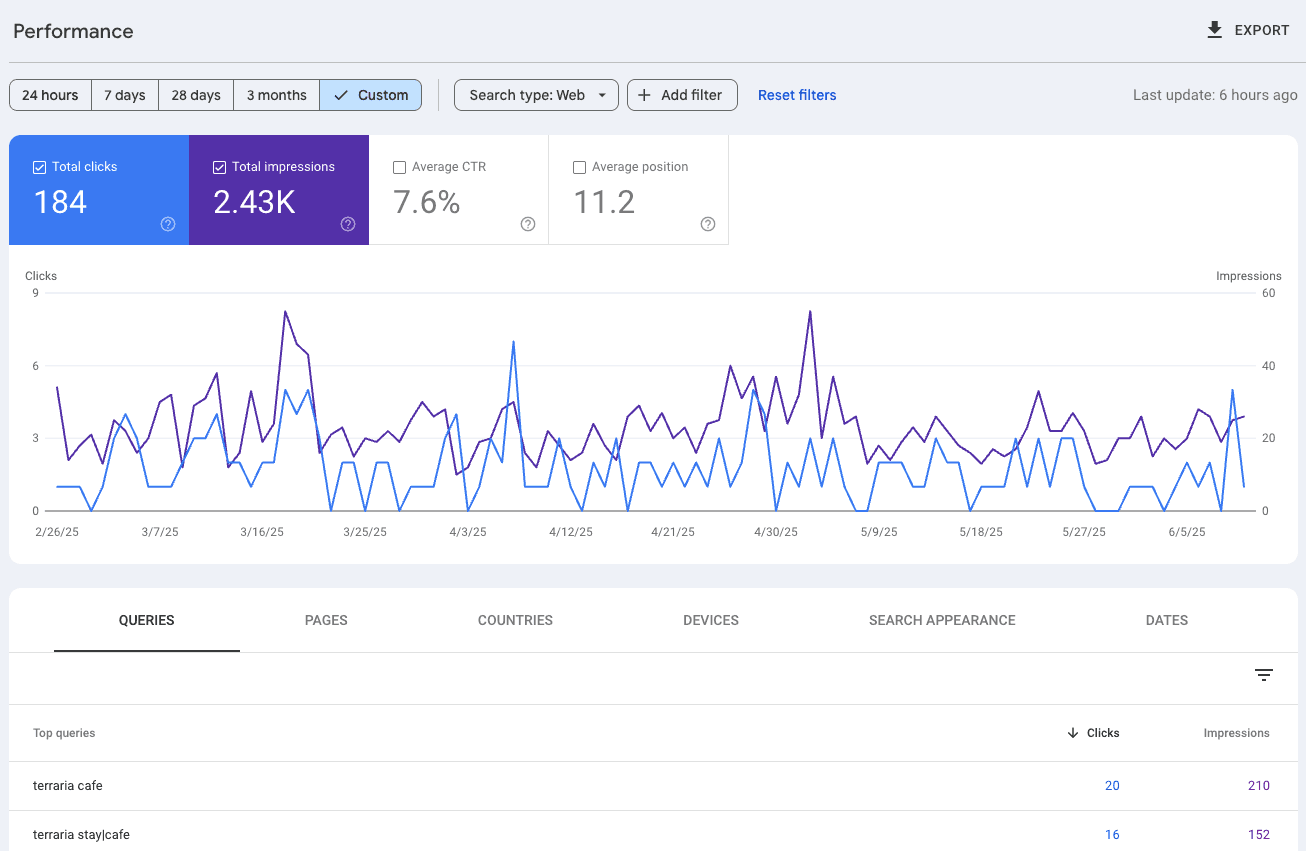1306x851 pixels.
Task: Switch to the QUERIES tab
Action: tap(147, 620)
